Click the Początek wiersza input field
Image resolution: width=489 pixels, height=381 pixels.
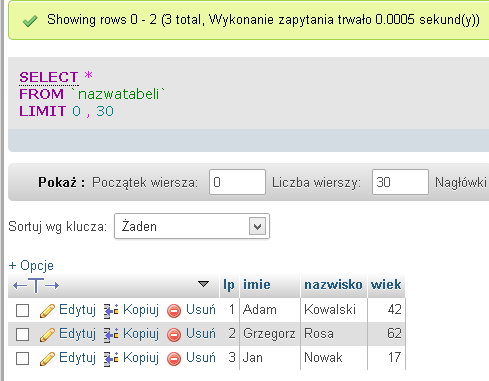pyautogui.click(x=237, y=182)
